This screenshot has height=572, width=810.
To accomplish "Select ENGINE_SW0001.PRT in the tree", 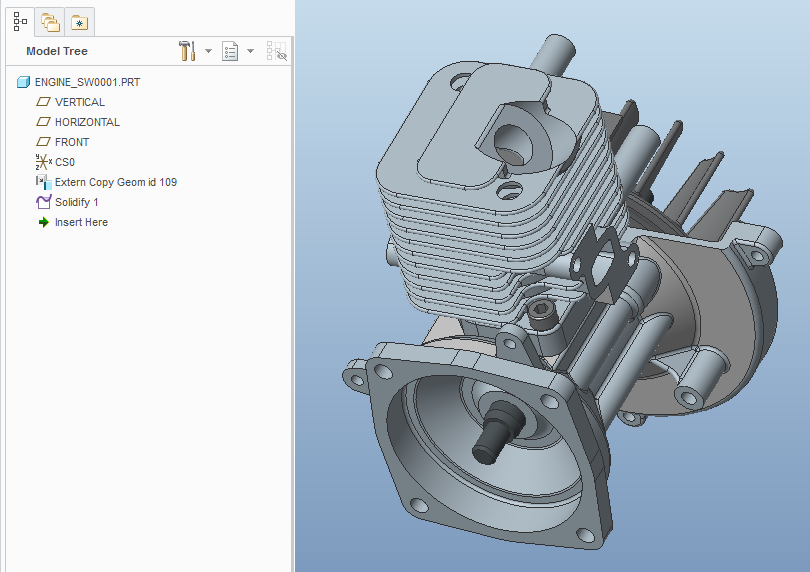I will pos(87,82).
